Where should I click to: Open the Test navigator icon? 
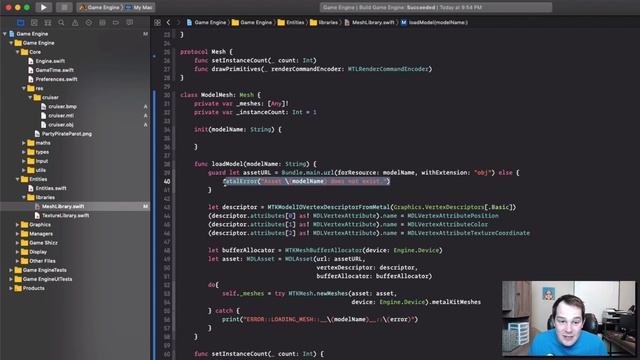[x=89, y=23]
